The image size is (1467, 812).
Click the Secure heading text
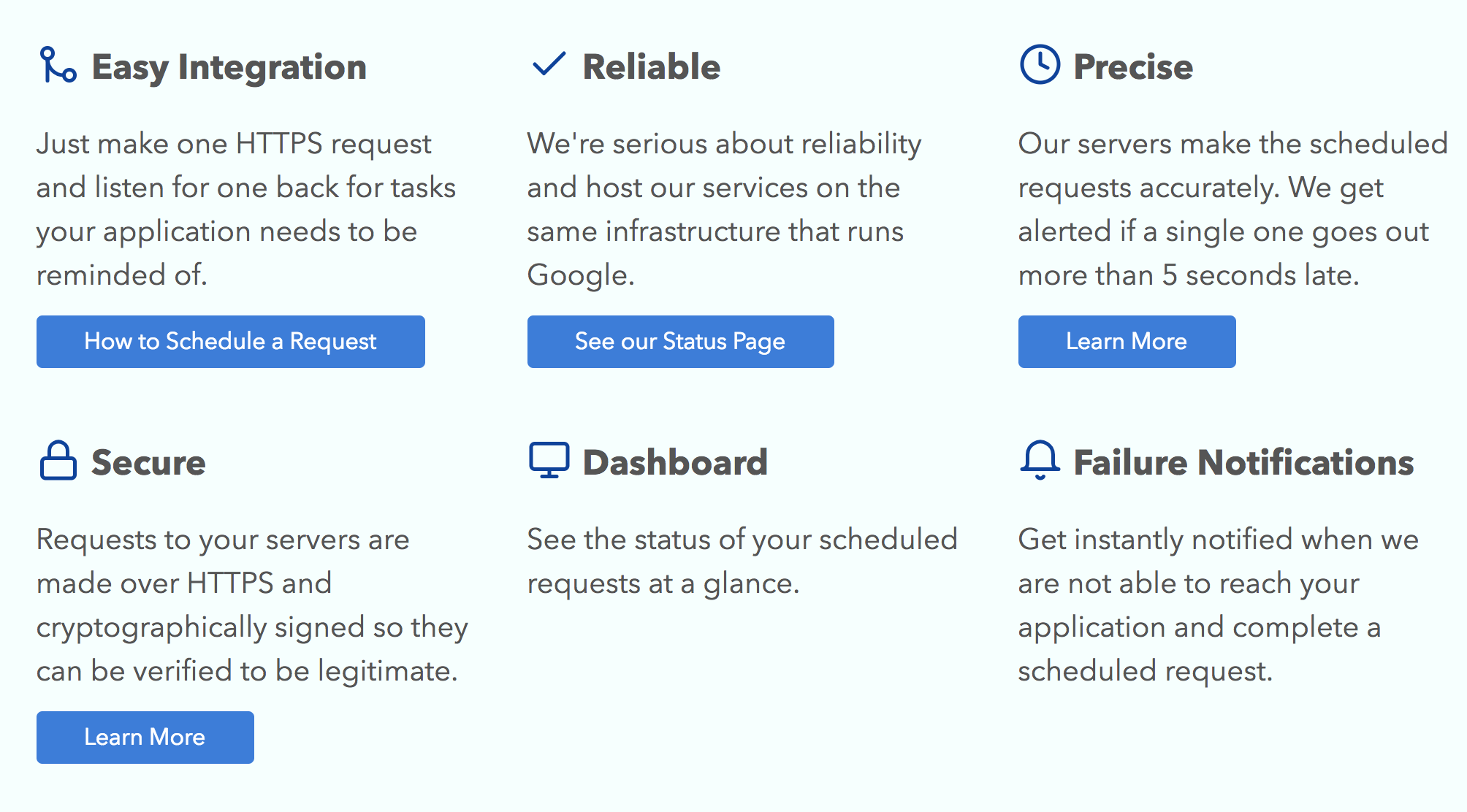[148, 463]
